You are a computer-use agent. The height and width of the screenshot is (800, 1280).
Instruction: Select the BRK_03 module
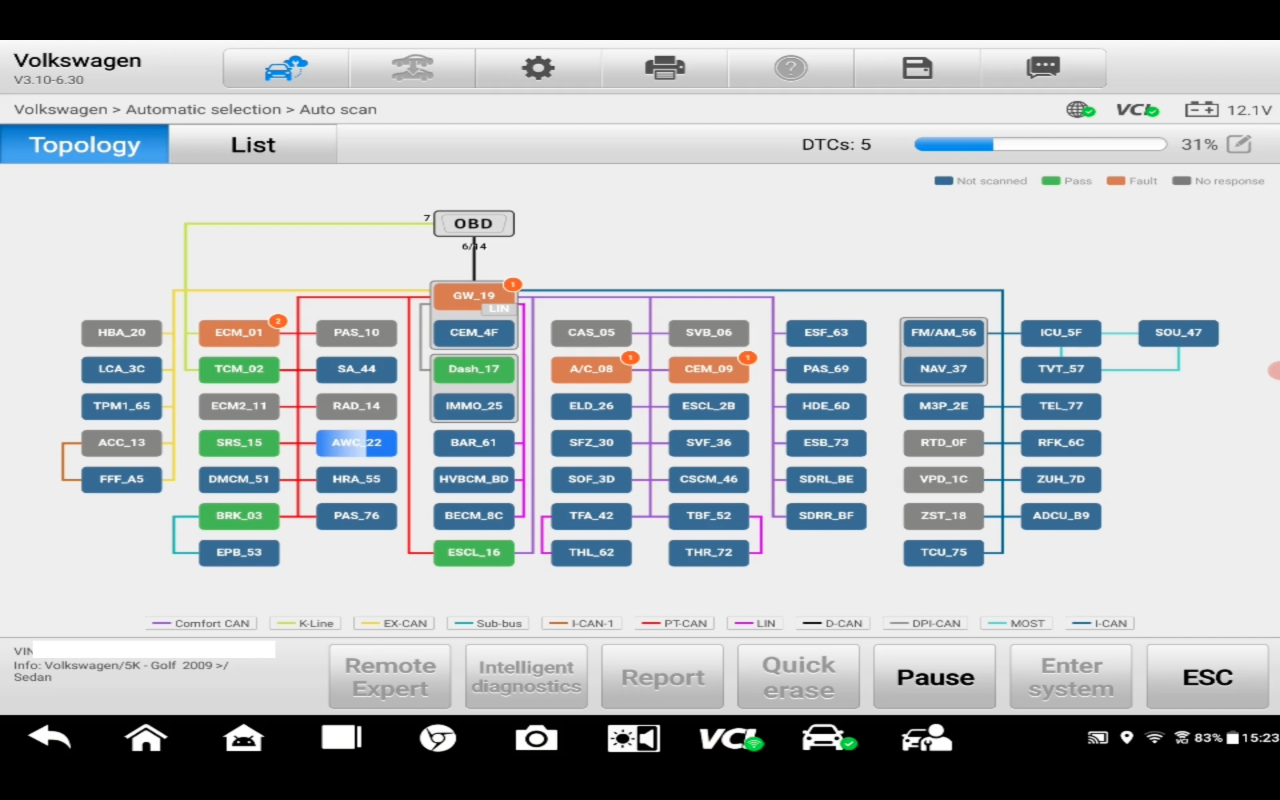[239, 516]
